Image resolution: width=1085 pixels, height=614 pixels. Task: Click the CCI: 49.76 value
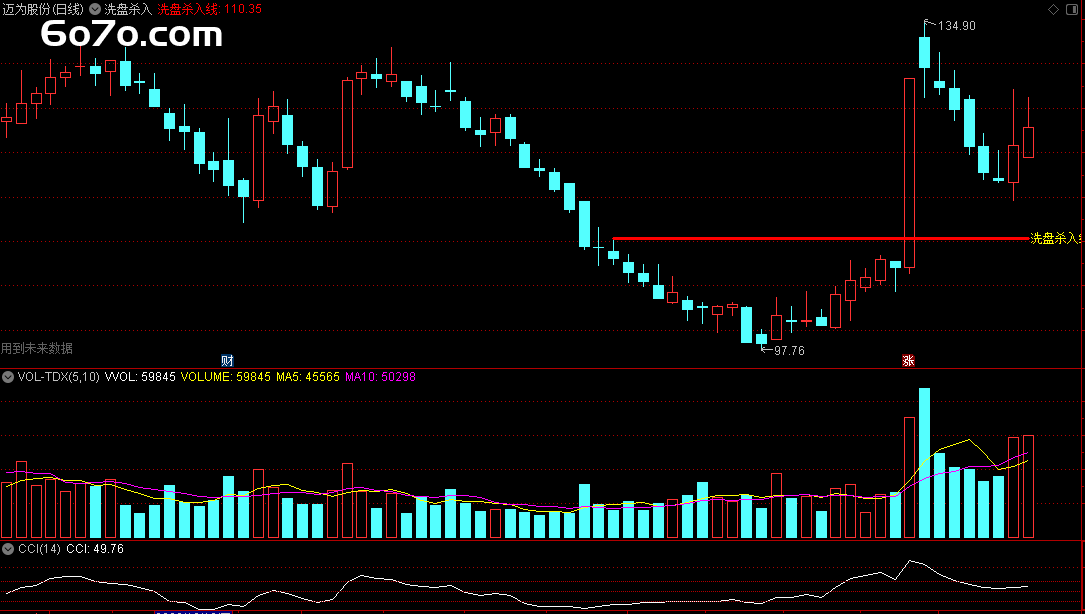95,549
